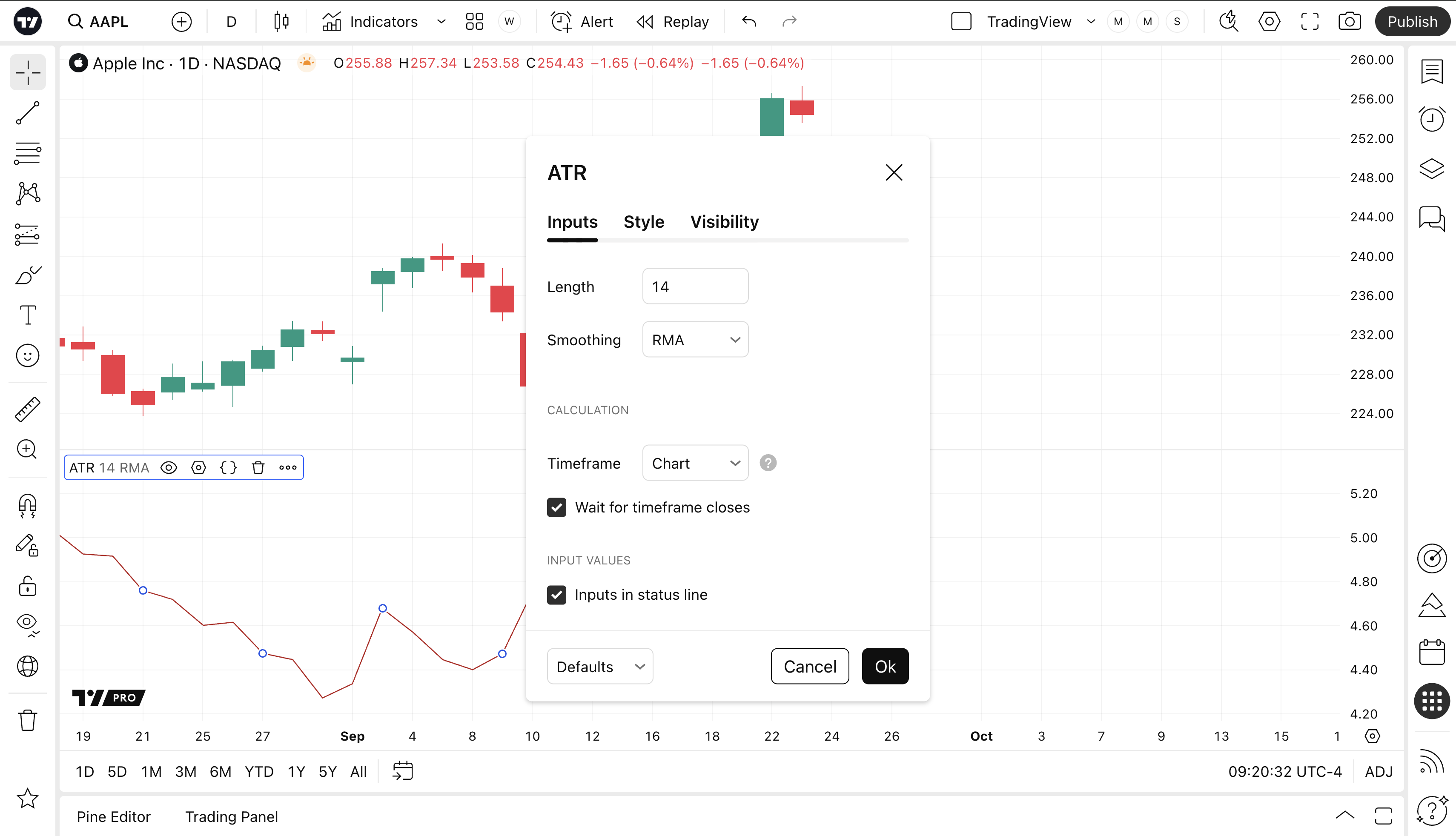Uncheck Wait for timeframe closes

coord(556,507)
